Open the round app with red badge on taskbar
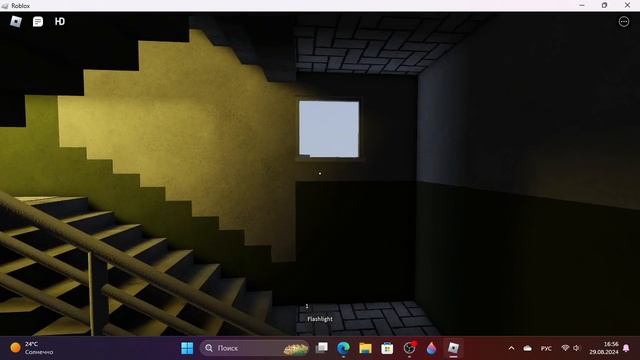 [409, 347]
